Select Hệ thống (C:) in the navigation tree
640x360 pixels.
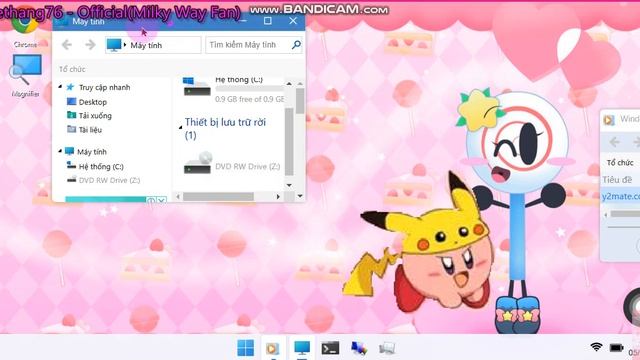(101, 166)
